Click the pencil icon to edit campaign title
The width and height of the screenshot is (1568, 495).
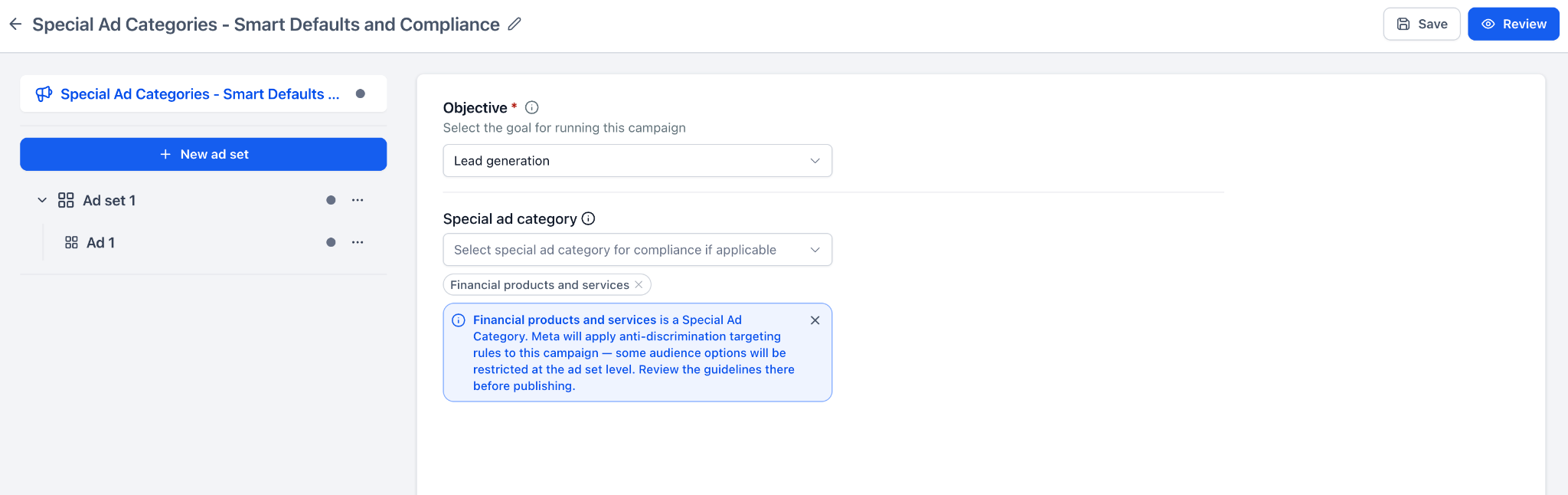(514, 25)
